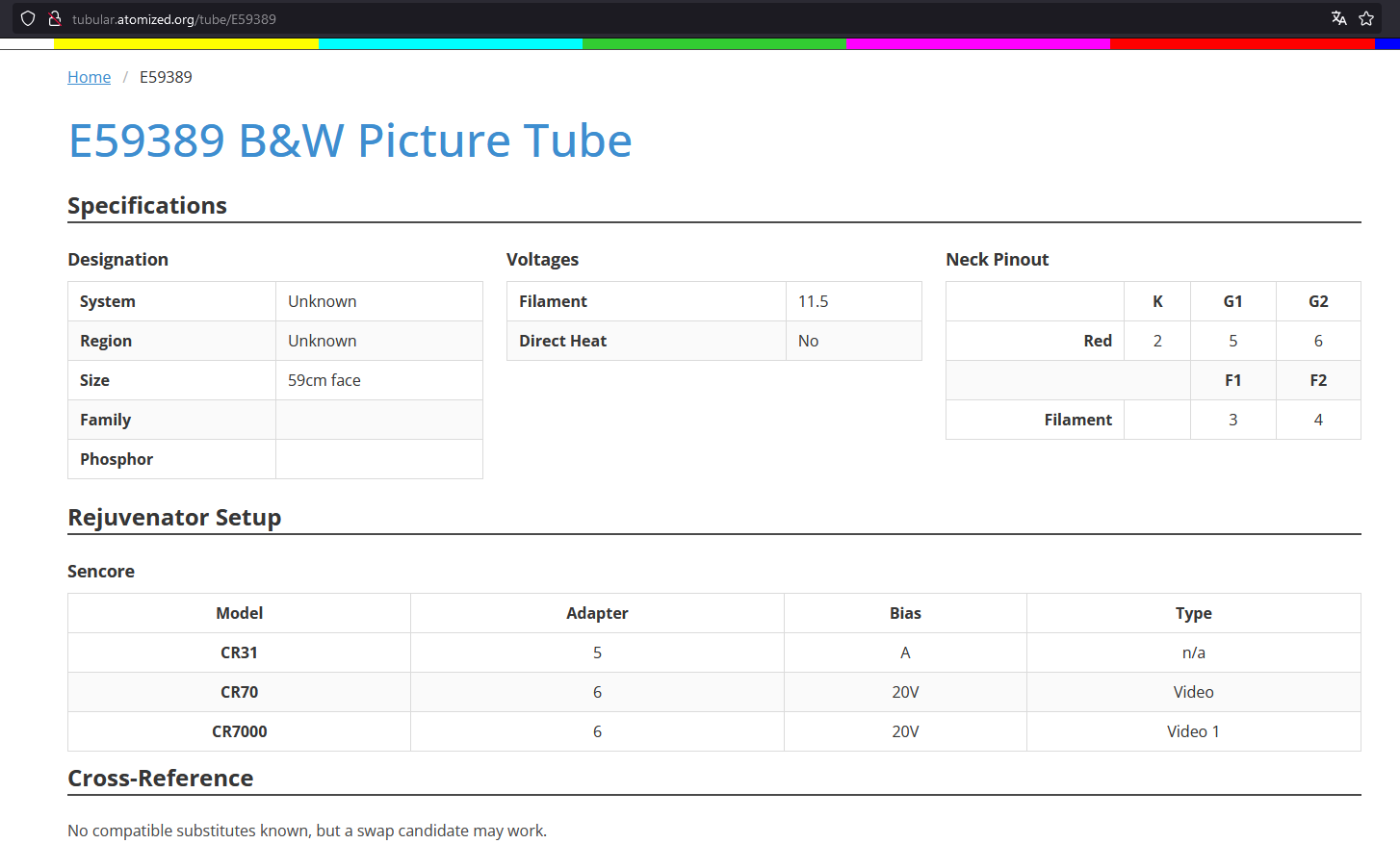Viewport: 1400px width, 844px height.
Task: Click the Designation table title
Action: click(x=117, y=260)
